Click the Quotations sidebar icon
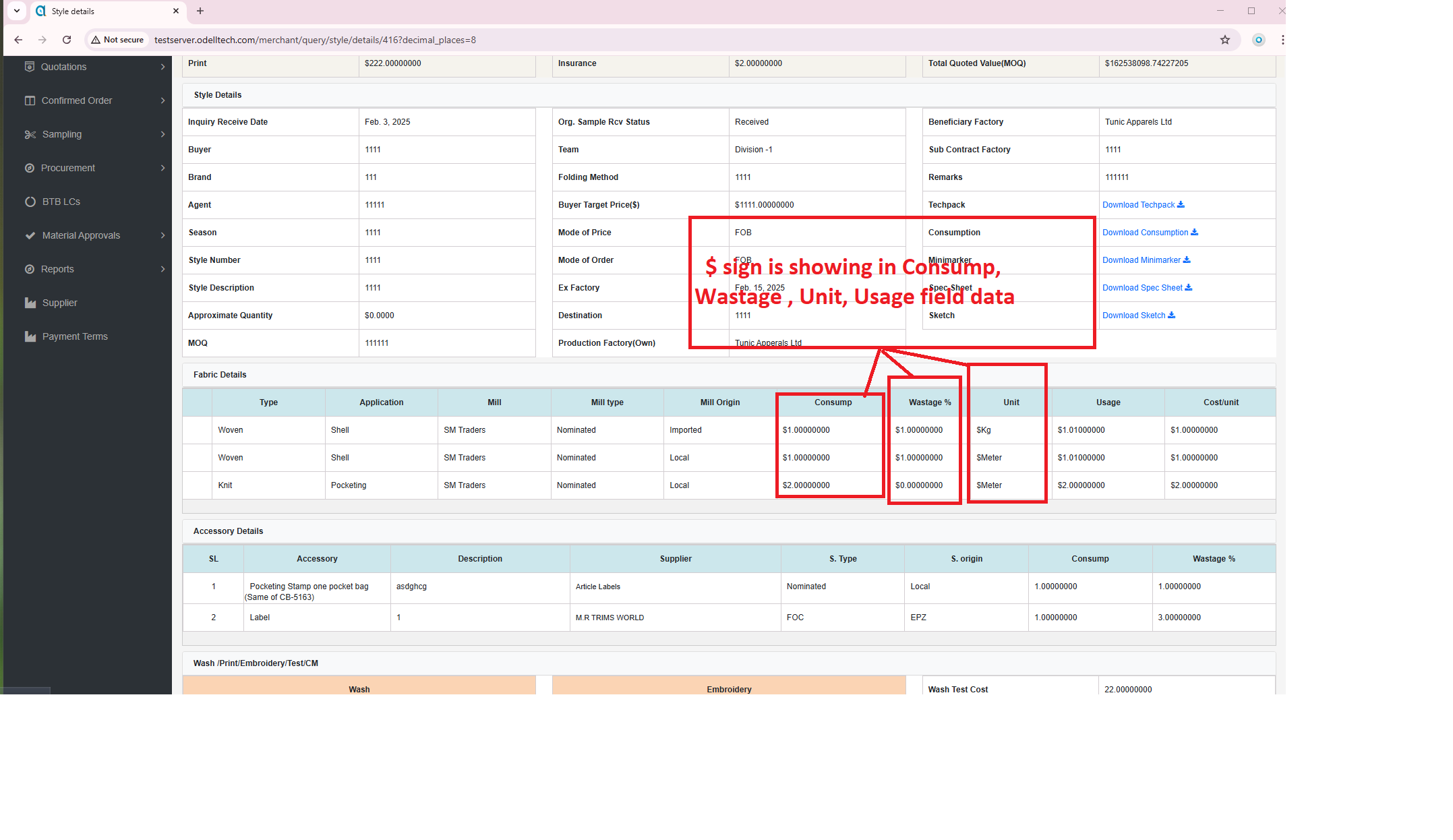 point(30,67)
